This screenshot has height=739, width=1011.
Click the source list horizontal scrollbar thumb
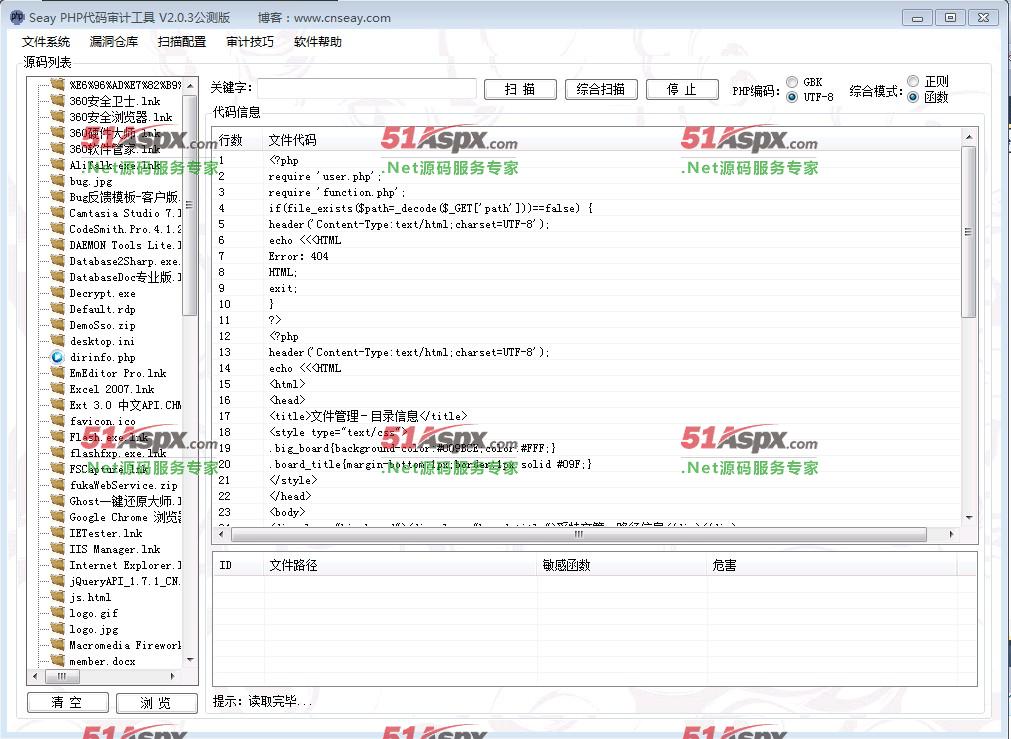pos(62,676)
